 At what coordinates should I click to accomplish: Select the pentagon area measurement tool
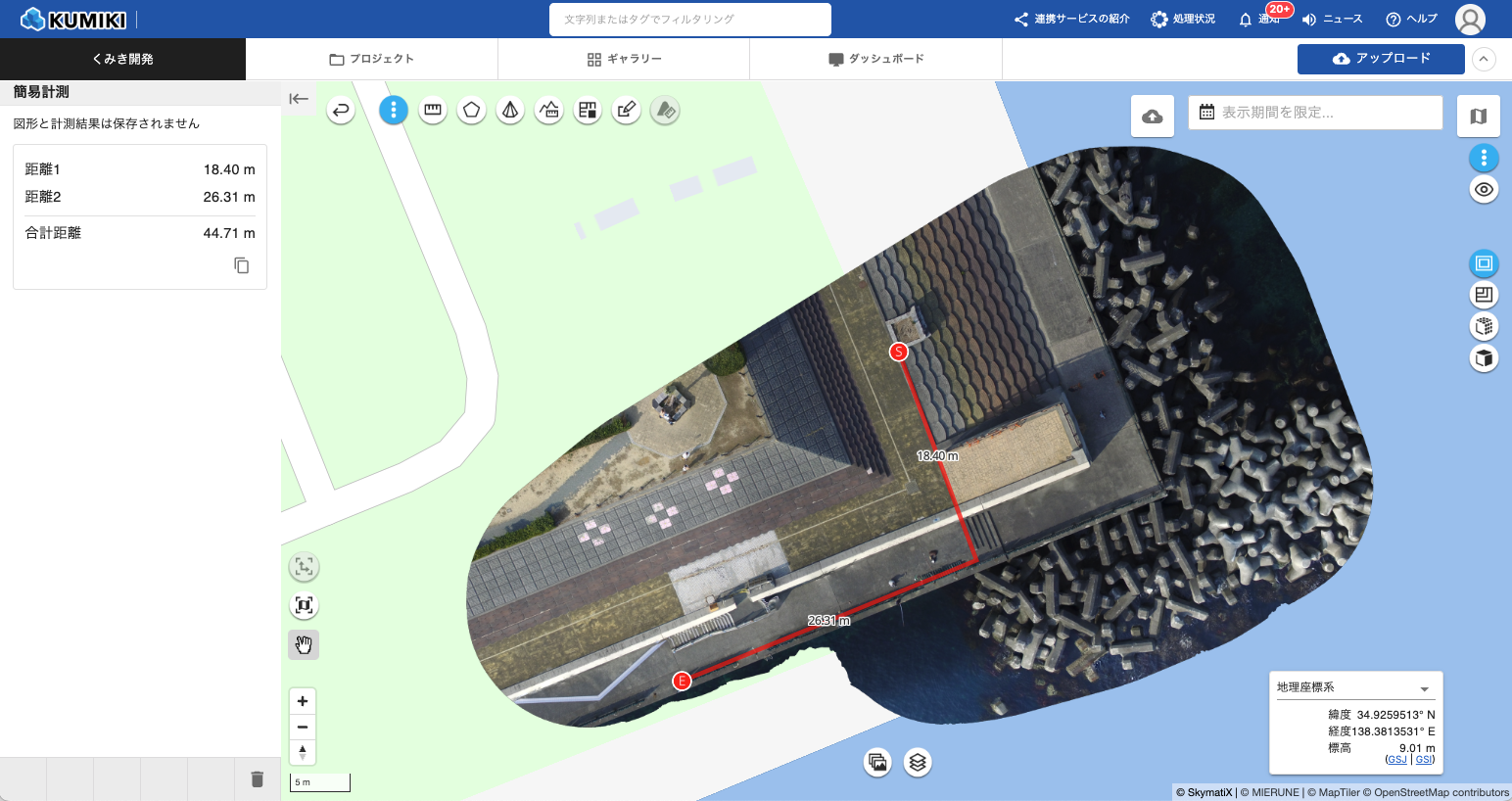click(x=471, y=111)
